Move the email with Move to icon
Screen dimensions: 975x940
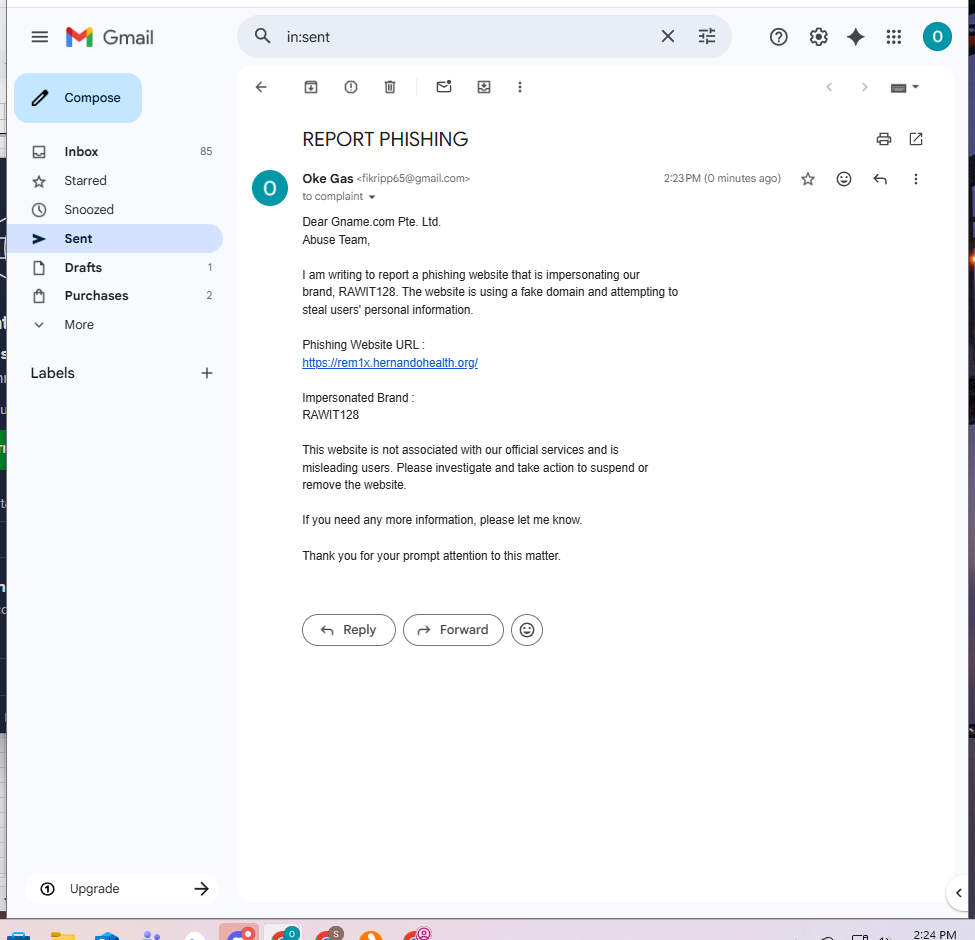tap(484, 87)
